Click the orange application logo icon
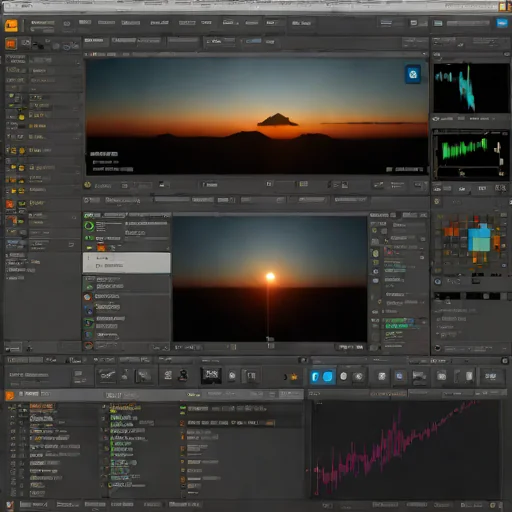This screenshot has height=512, width=512. tap(11, 25)
